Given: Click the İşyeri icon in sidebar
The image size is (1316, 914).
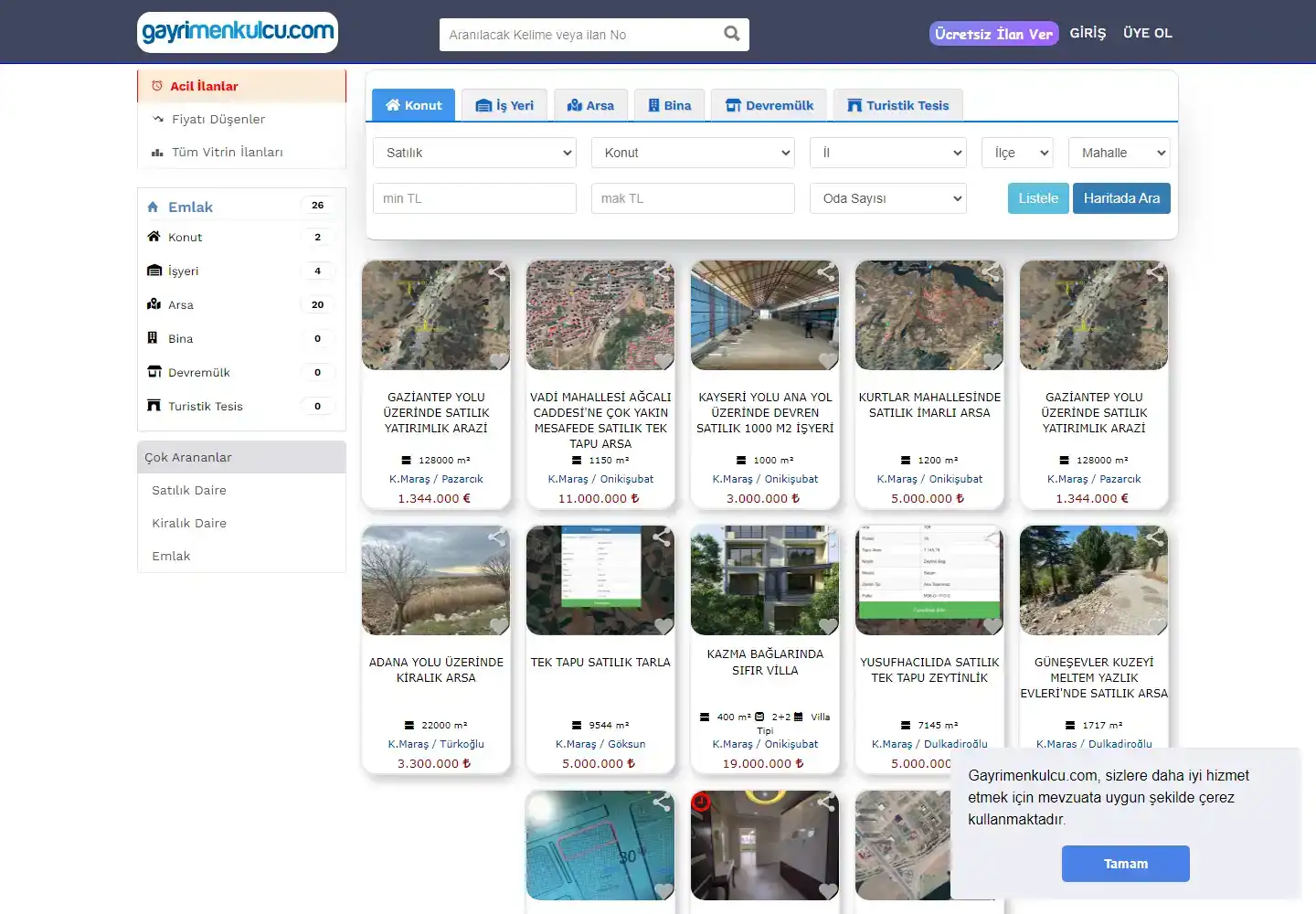Looking at the screenshot, I should click(x=154, y=271).
